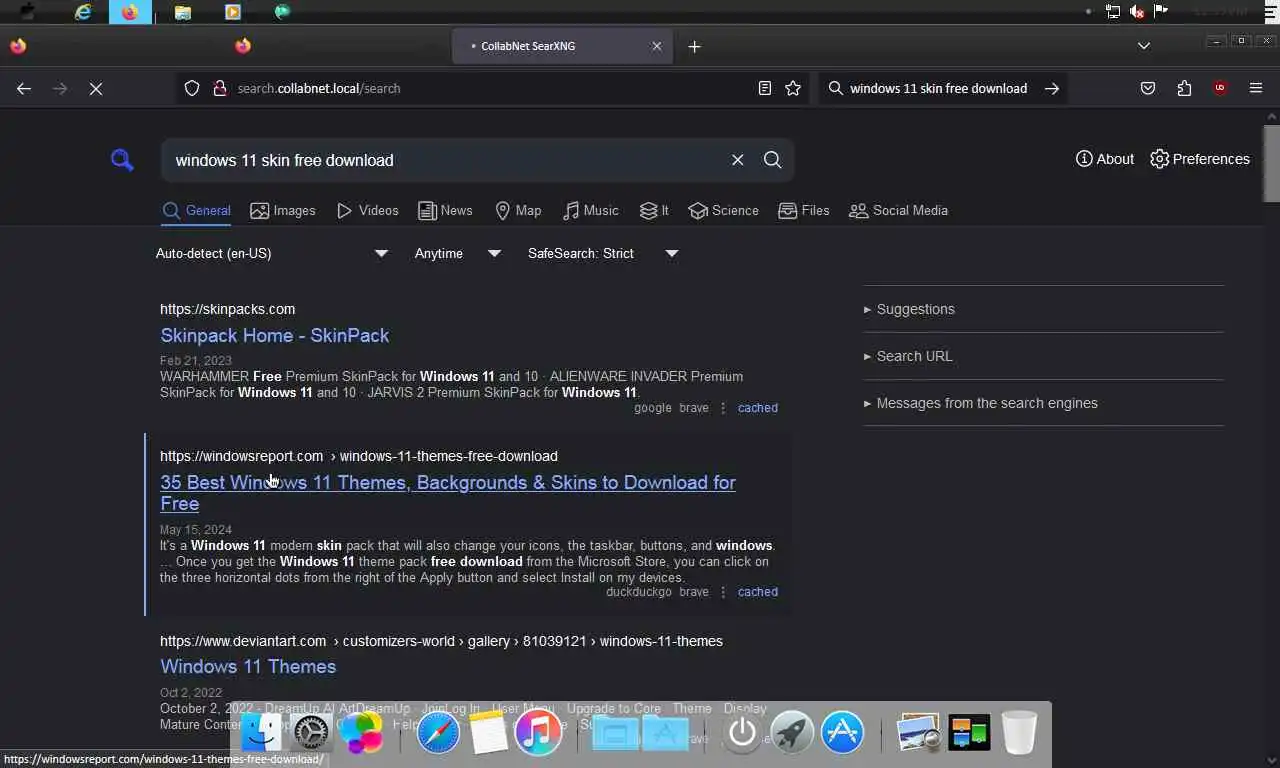The height and width of the screenshot is (768, 1280).
Task: Open options menu for SkinPack result
Action: pyautogui.click(x=723, y=408)
